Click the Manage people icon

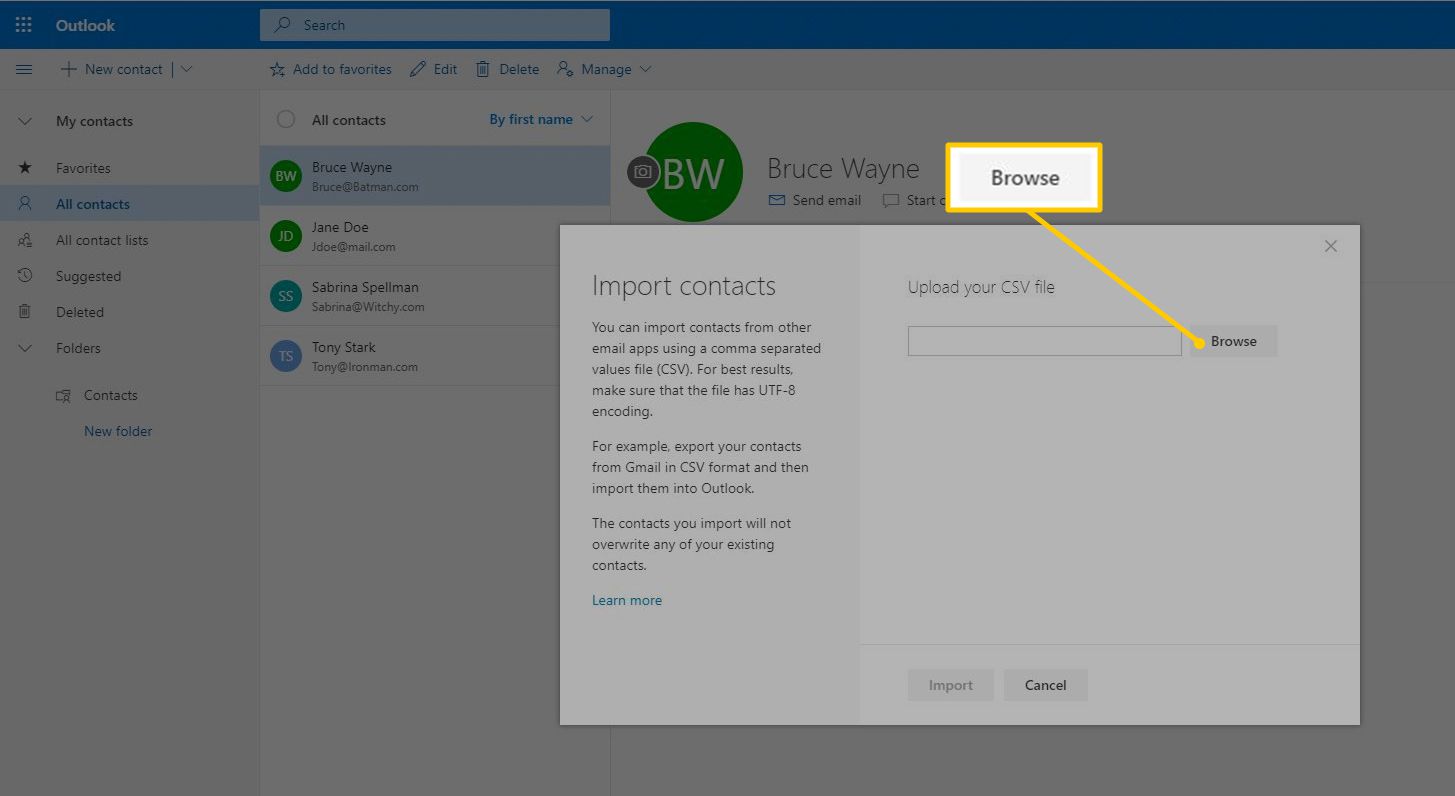tap(565, 69)
